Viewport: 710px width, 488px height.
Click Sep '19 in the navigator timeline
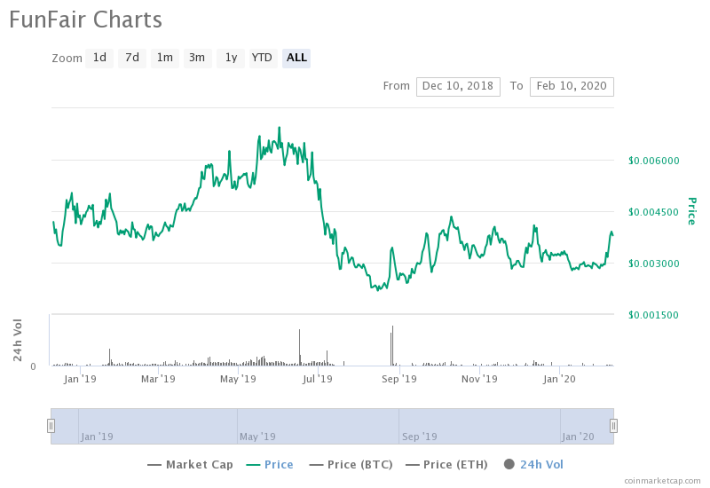coord(419,437)
